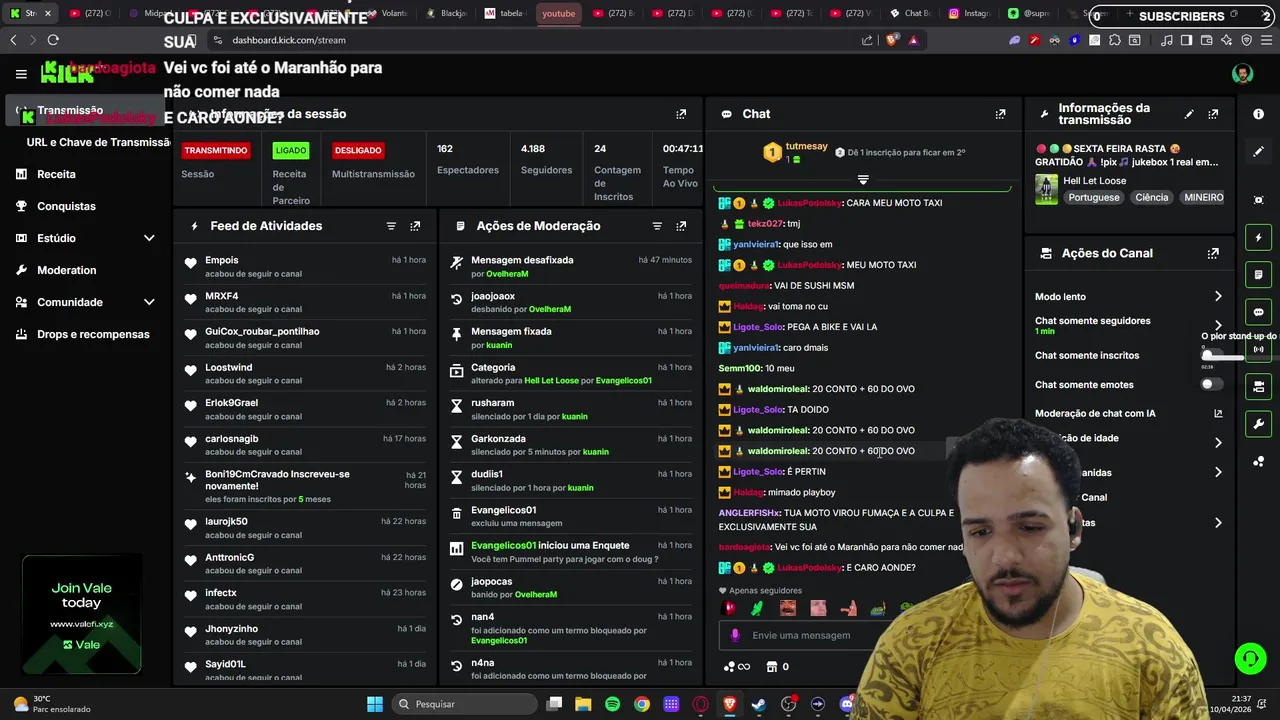Click the Hell Let Loose game thumbnail

(1046, 189)
